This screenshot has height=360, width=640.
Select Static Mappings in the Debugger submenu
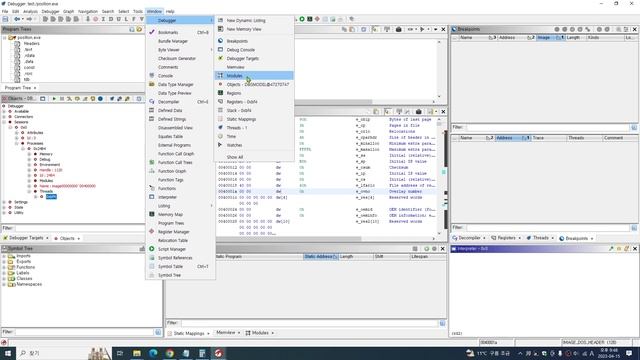(253, 119)
